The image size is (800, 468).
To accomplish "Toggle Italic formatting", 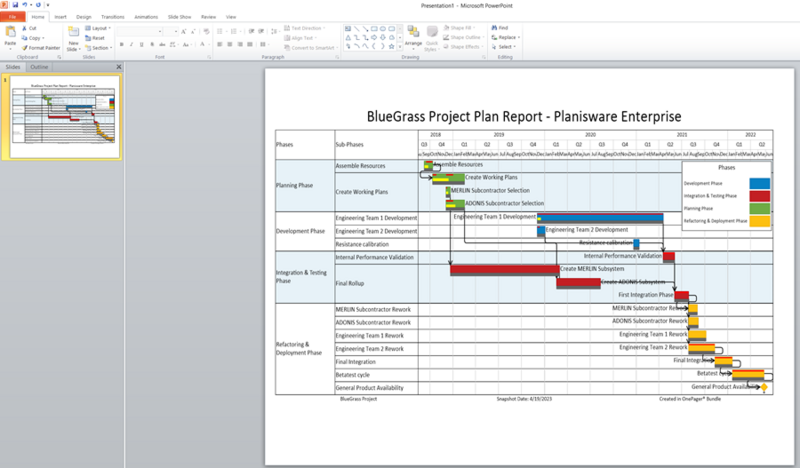I will point(131,44).
